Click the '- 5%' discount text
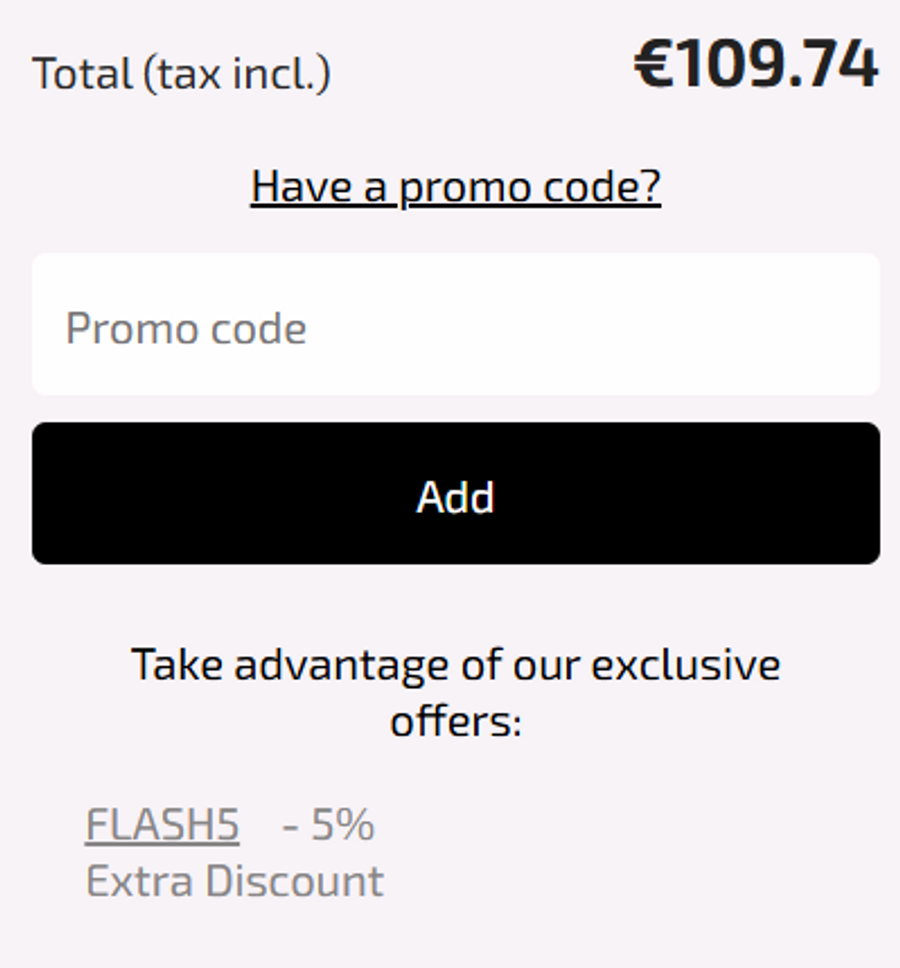 (328, 825)
